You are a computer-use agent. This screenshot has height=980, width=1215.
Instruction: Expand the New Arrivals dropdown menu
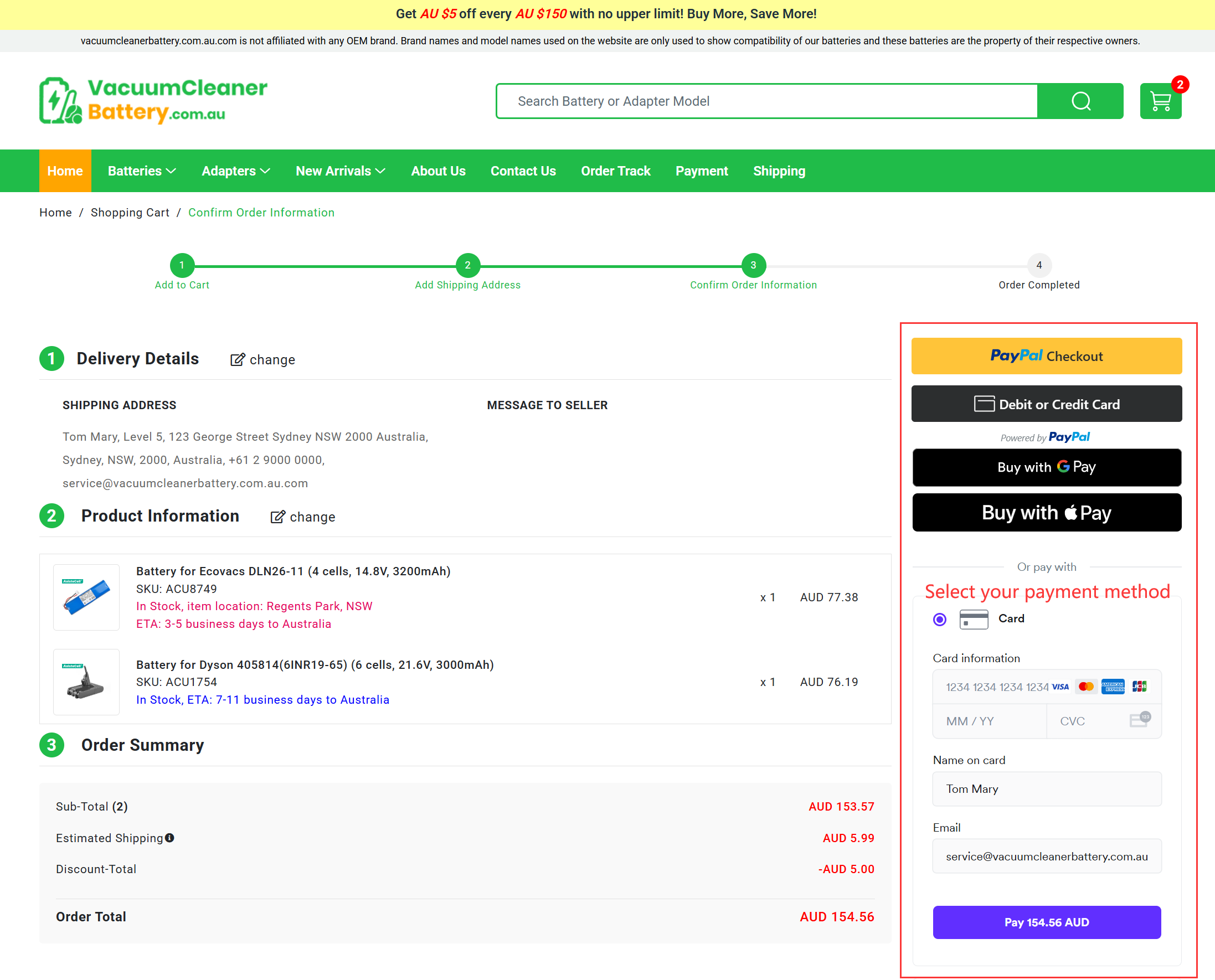341,171
